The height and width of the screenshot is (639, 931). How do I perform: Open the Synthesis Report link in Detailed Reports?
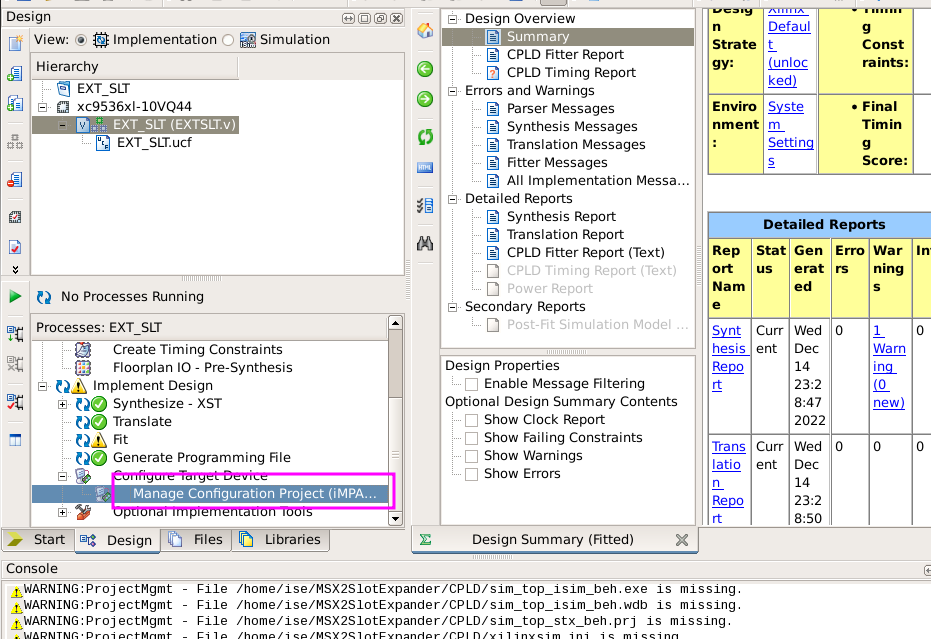click(x=728, y=348)
